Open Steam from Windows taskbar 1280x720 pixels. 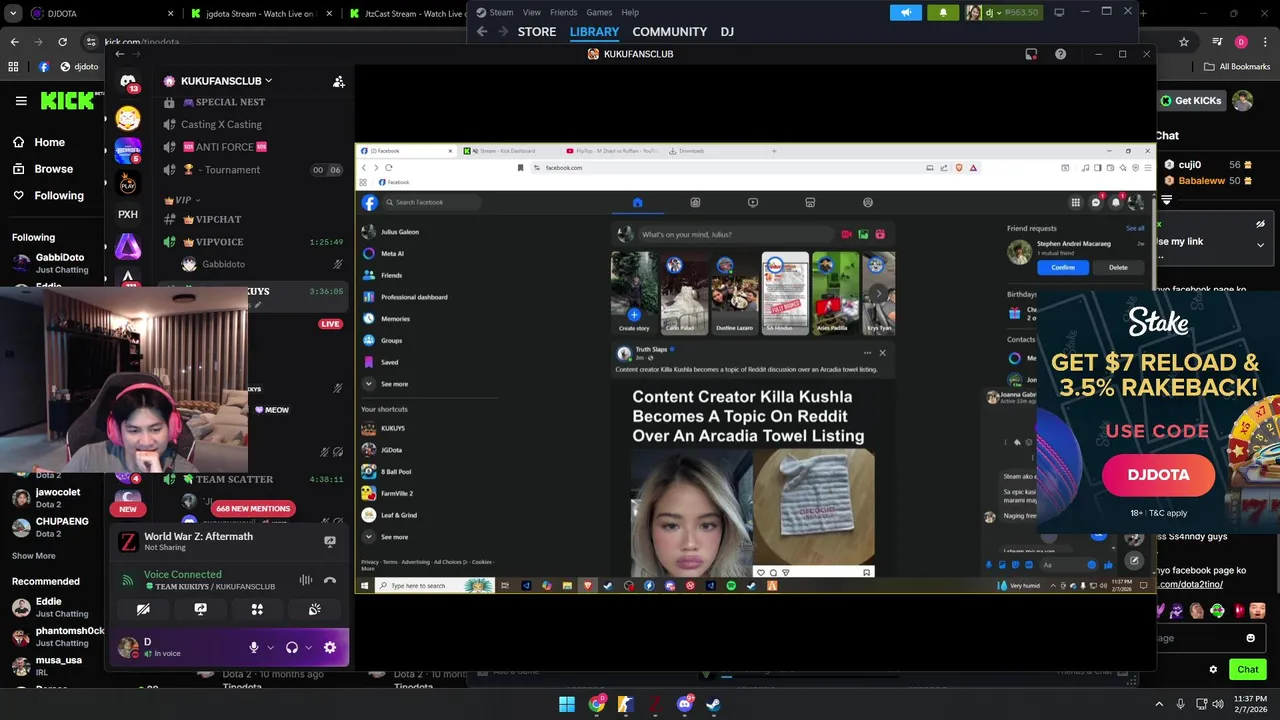point(713,704)
